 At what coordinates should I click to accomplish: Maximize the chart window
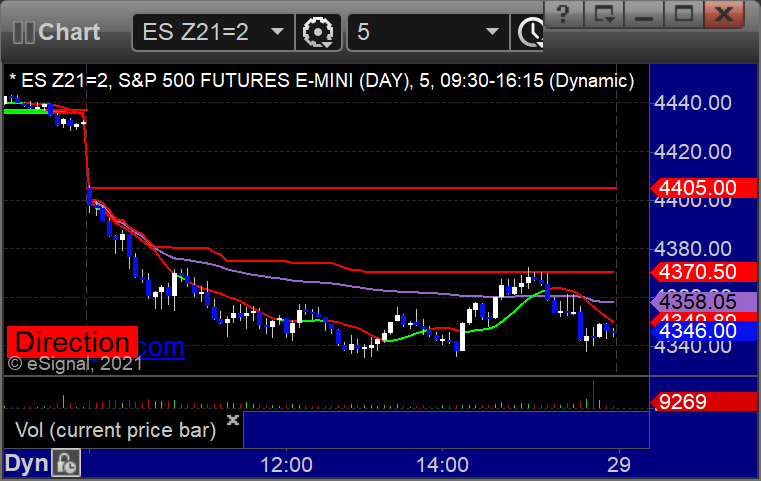684,14
